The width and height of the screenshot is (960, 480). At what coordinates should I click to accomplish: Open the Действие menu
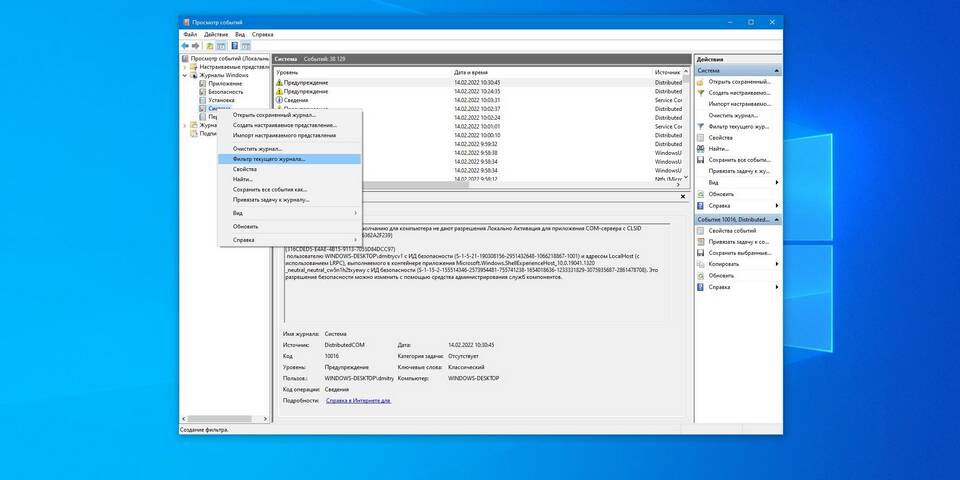(x=216, y=35)
